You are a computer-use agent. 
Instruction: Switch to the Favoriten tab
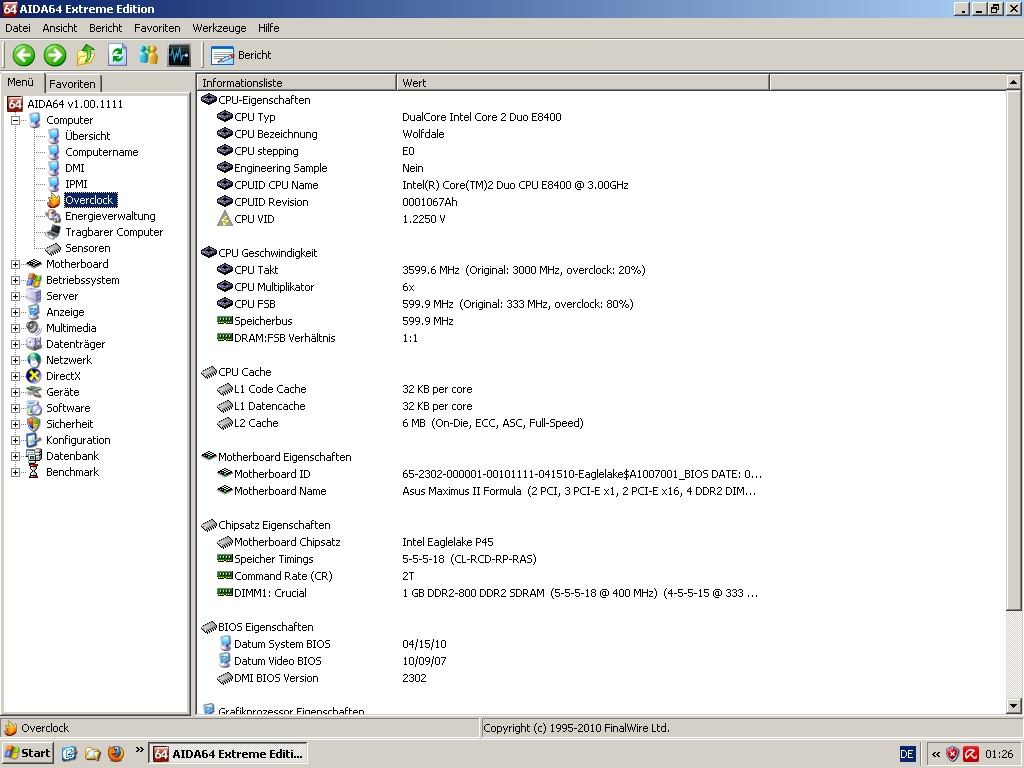(72, 84)
